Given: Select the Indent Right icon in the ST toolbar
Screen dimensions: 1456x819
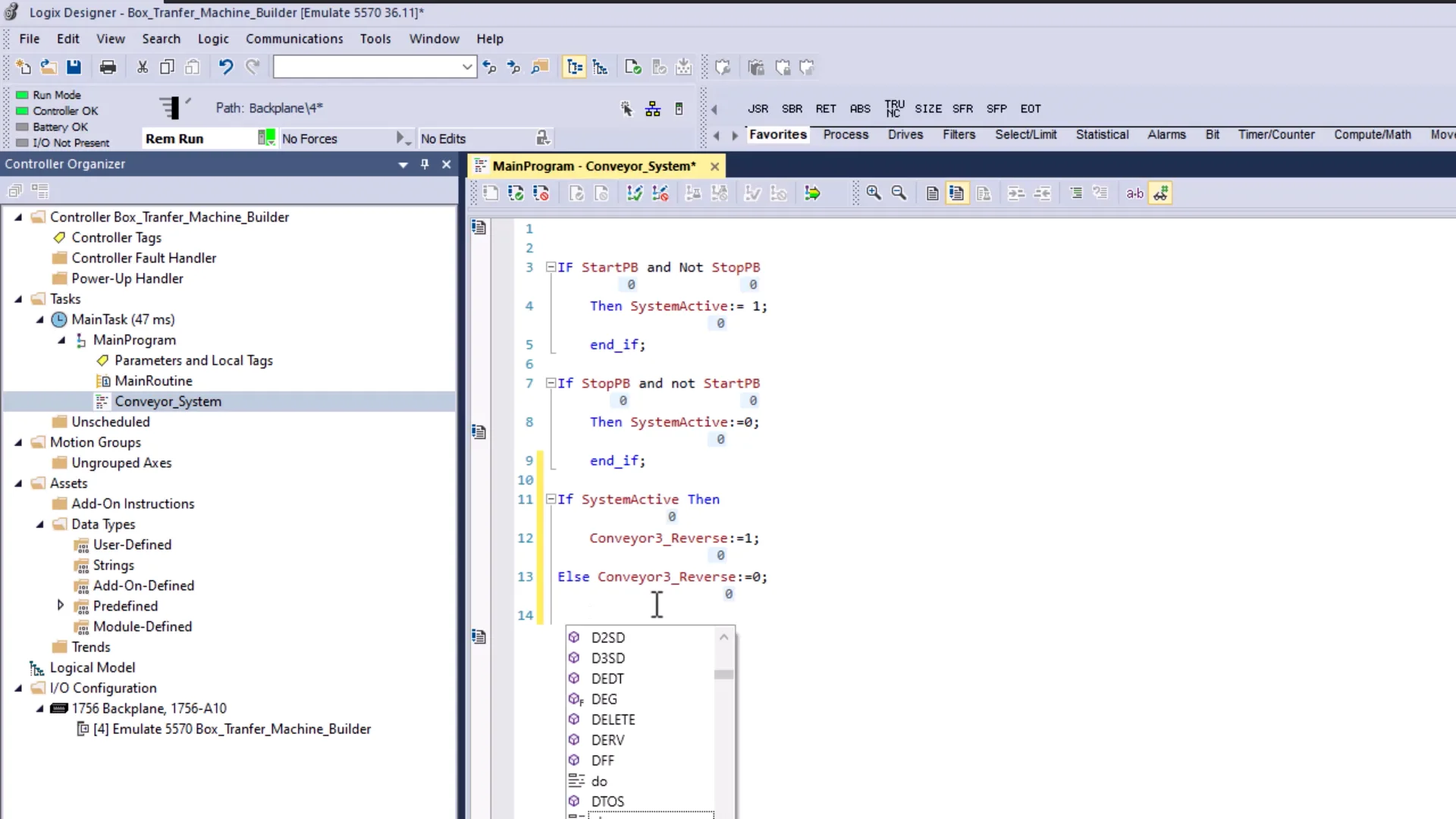Looking at the screenshot, I should [1017, 193].
